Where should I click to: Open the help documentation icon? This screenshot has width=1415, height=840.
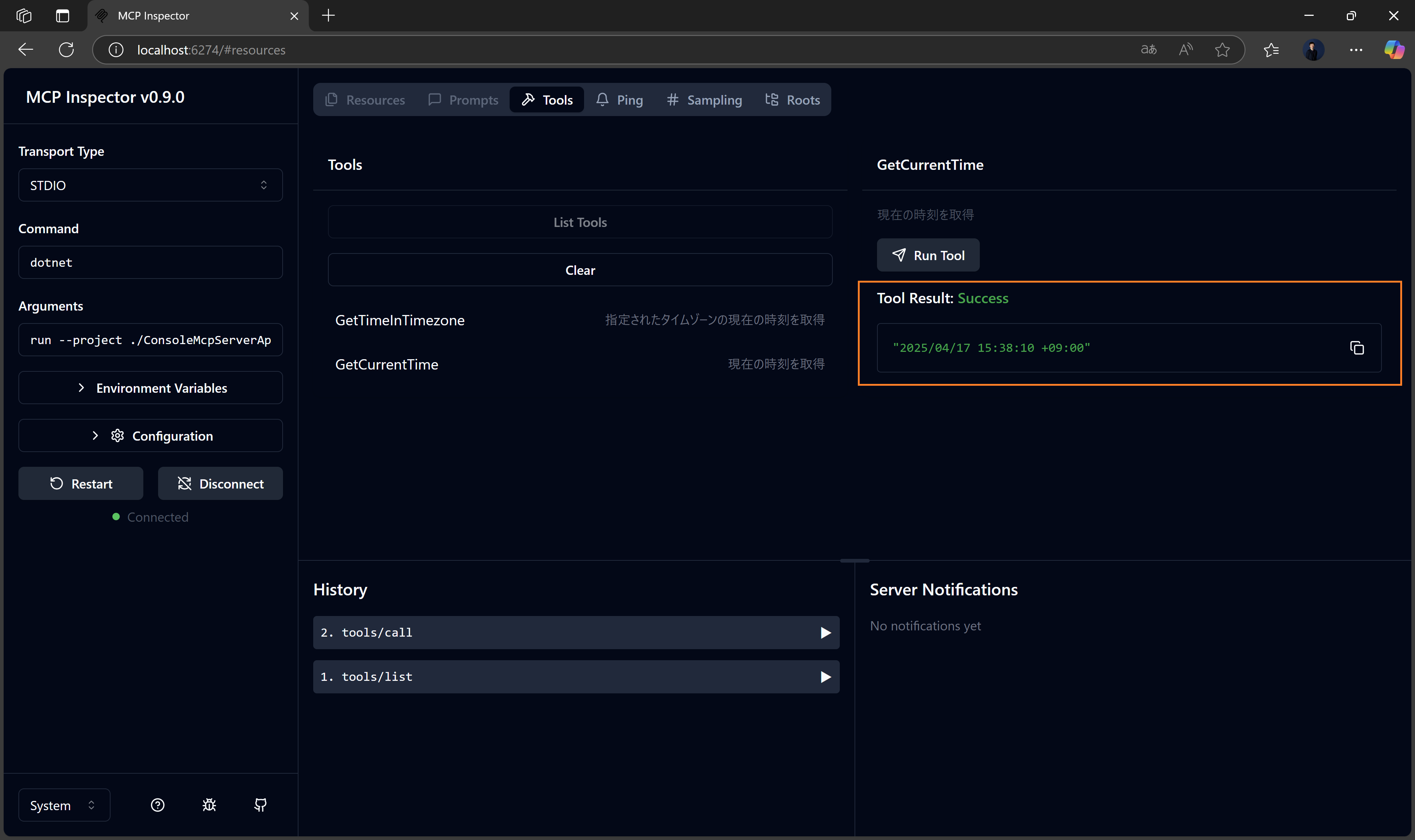(x=157, y=805)
